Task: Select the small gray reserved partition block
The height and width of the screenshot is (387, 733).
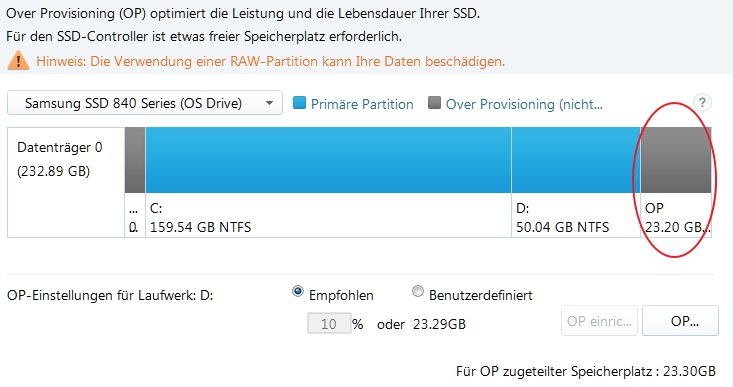Action: [135, 160]
